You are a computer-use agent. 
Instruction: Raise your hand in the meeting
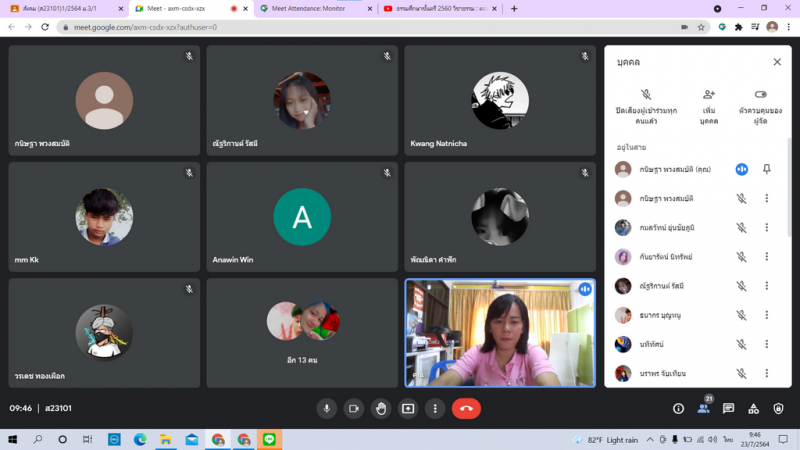coord(380,408)
